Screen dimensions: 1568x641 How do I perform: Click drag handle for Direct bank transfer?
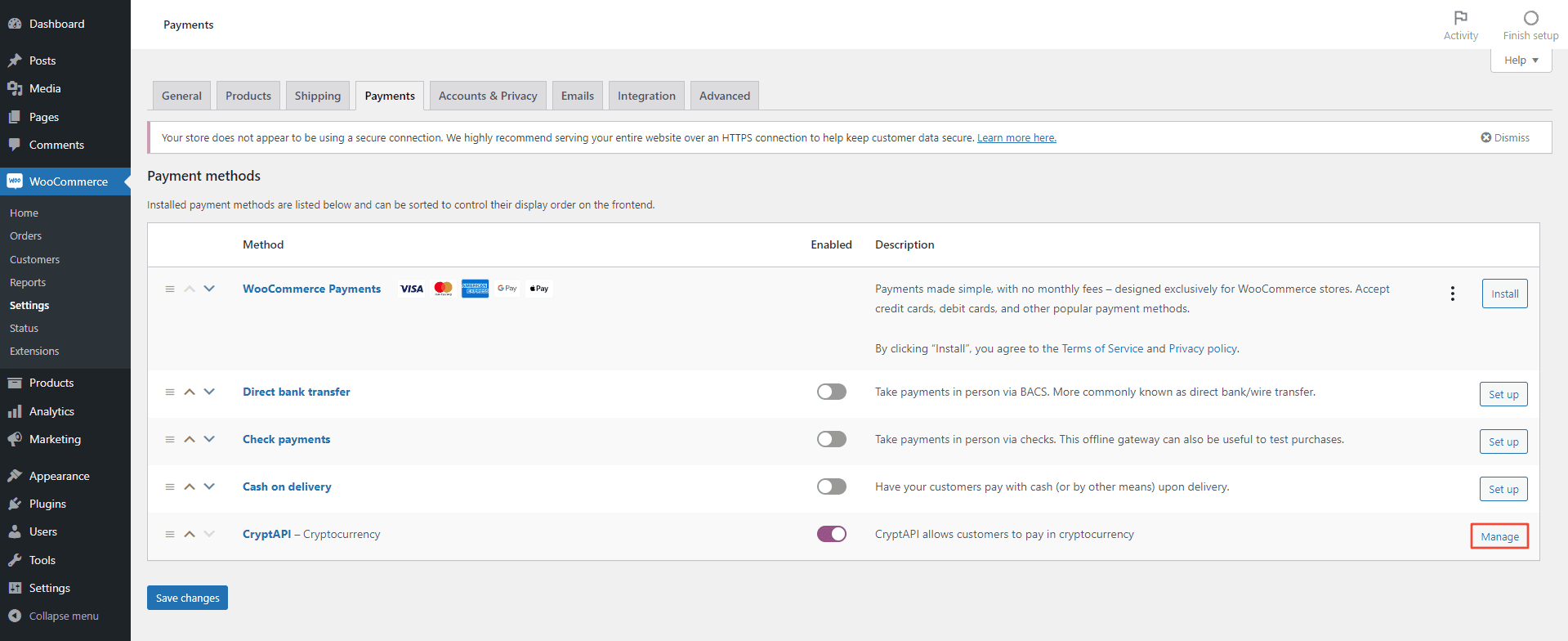[170, 392]
